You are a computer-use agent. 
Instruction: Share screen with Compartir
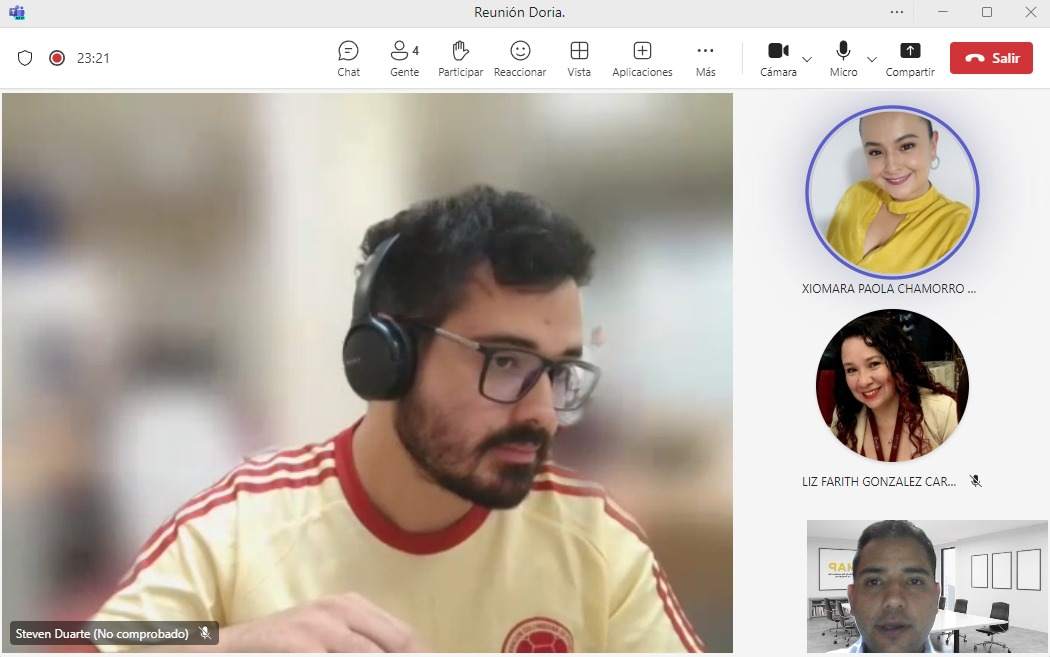[x=909, y=58]
